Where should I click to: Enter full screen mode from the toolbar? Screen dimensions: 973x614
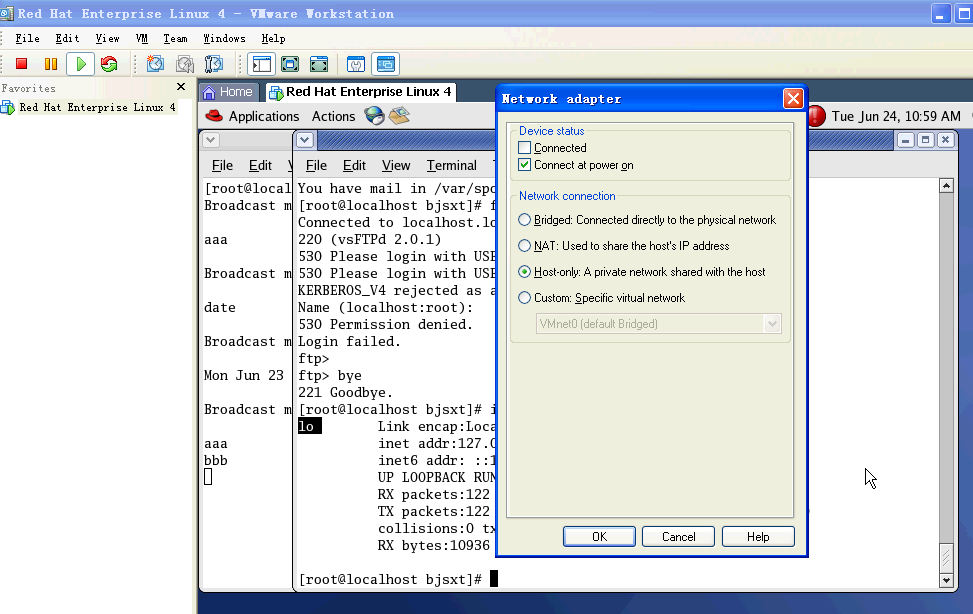[x=290, y=64]
